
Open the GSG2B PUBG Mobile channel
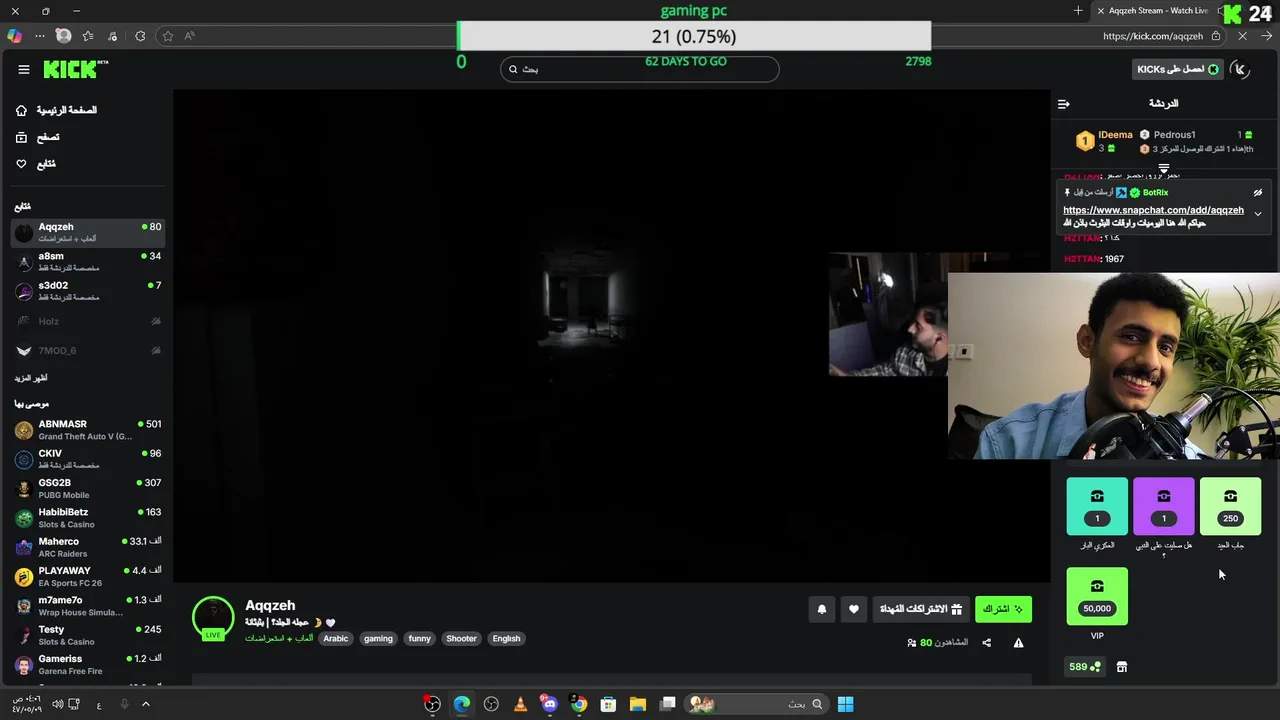(x=88, y=488)
